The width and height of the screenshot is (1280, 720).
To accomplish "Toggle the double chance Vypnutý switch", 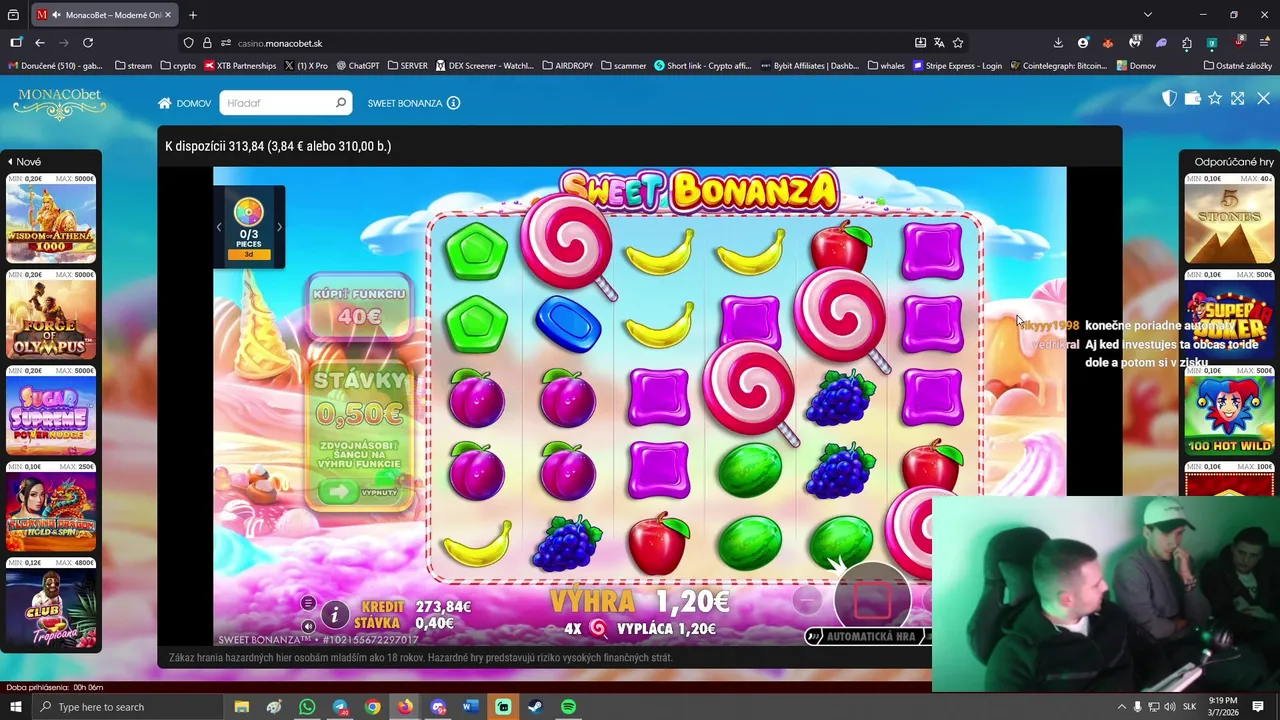I will click(359, 492).
